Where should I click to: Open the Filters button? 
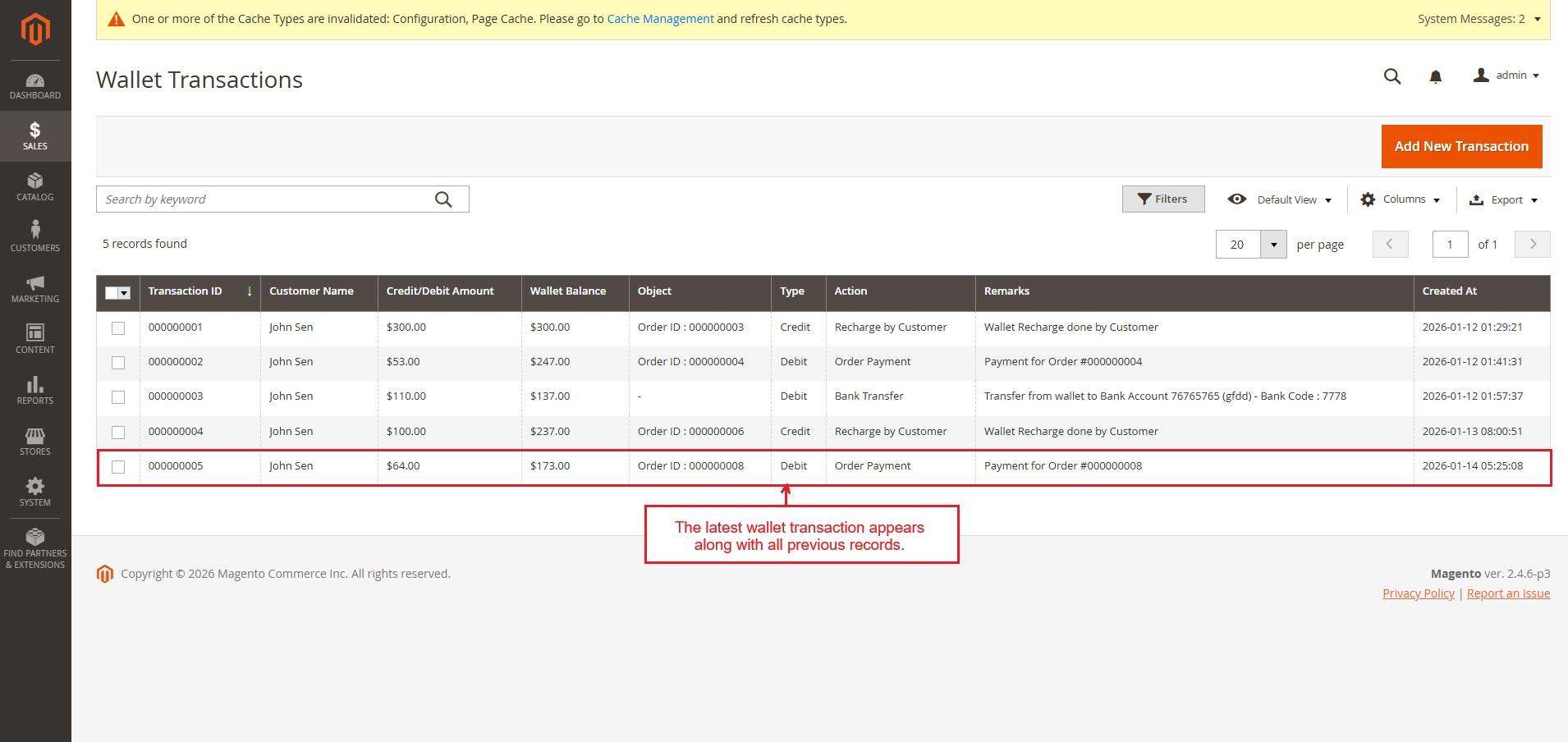1162,199
